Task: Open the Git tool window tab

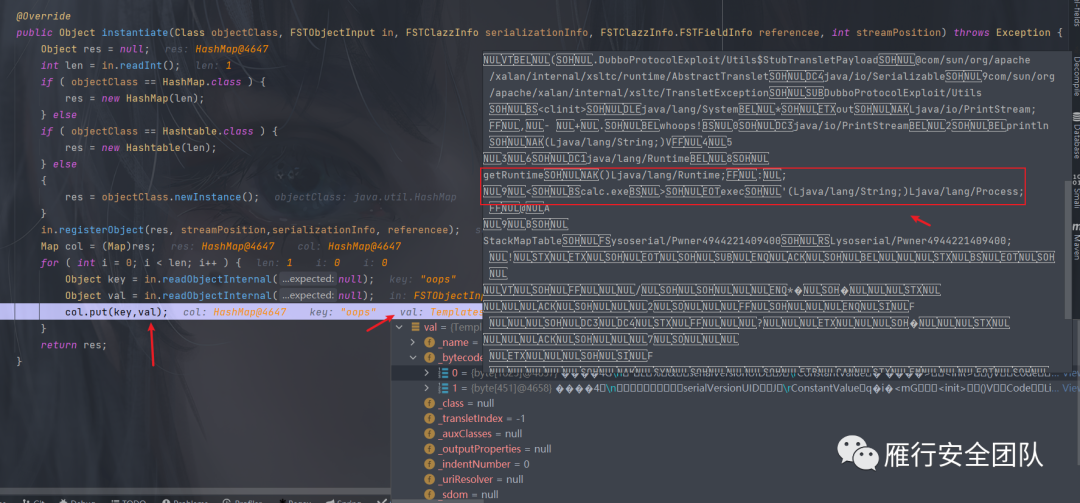Action: pyautogui.click(x=34, y=501)
